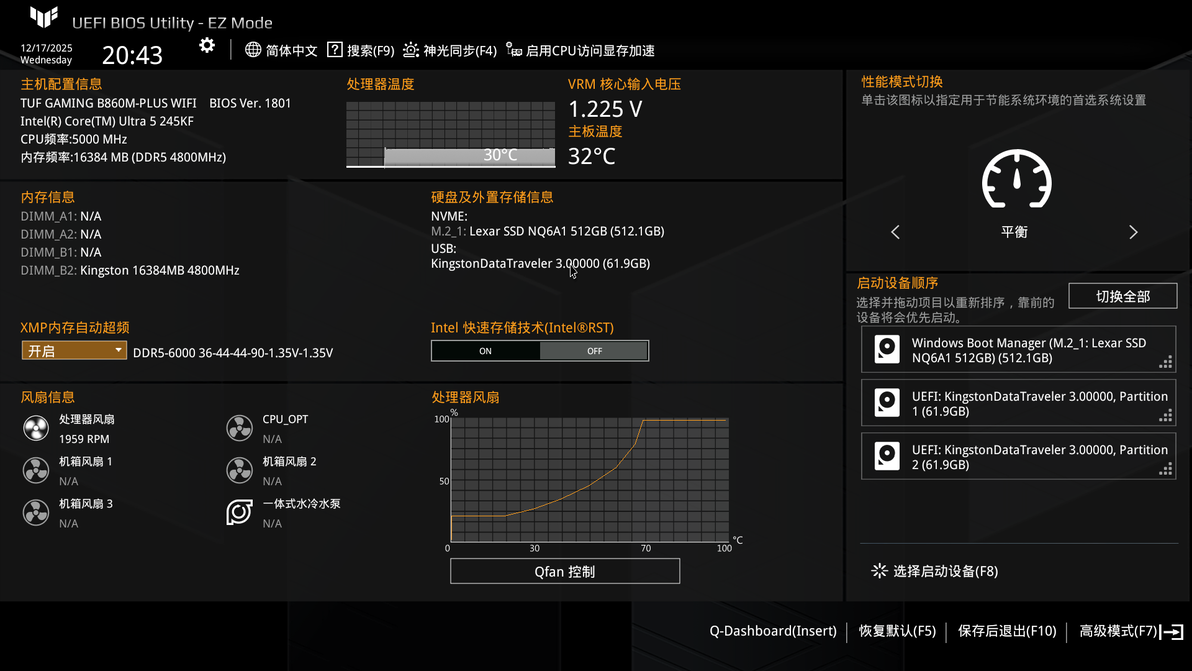Click the 20:43 clock time
Screen dimensions: 1192x671
[x=132, y=55]
